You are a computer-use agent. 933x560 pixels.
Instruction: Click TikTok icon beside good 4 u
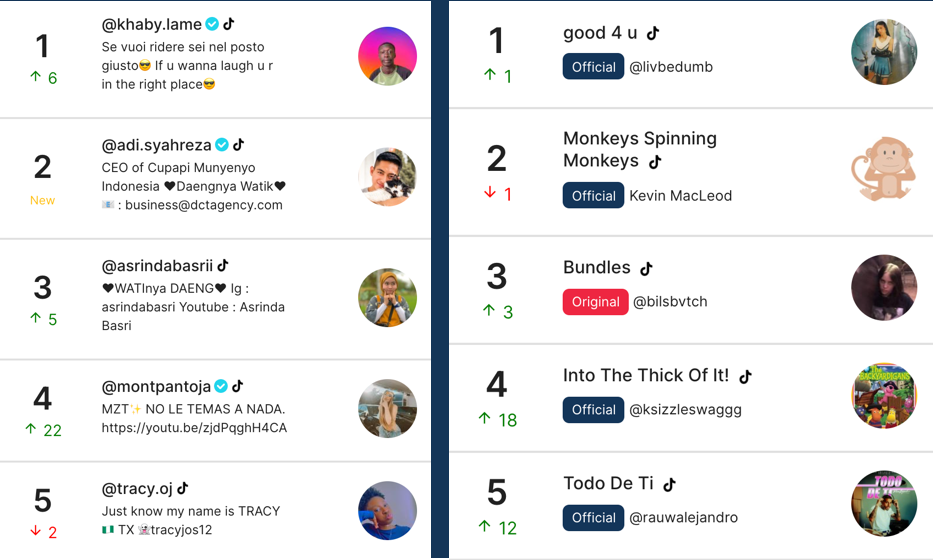653,33
